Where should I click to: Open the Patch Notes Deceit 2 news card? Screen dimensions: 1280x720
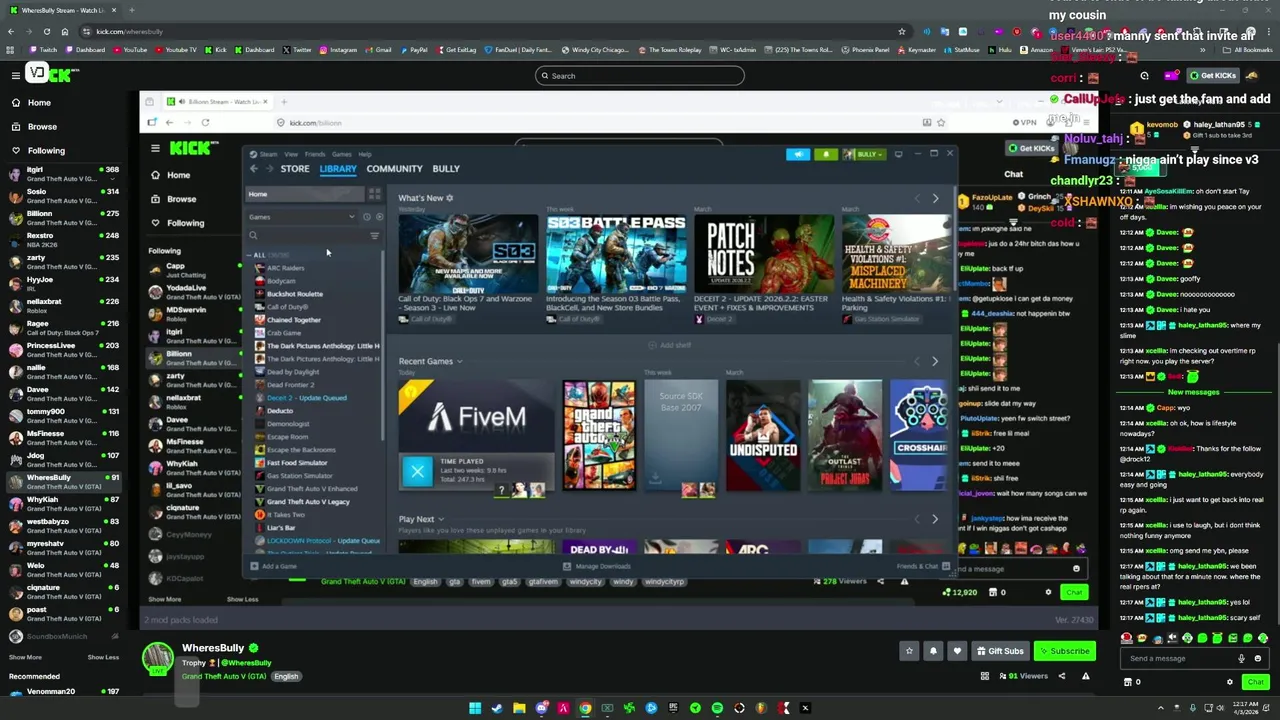[764, 254]
